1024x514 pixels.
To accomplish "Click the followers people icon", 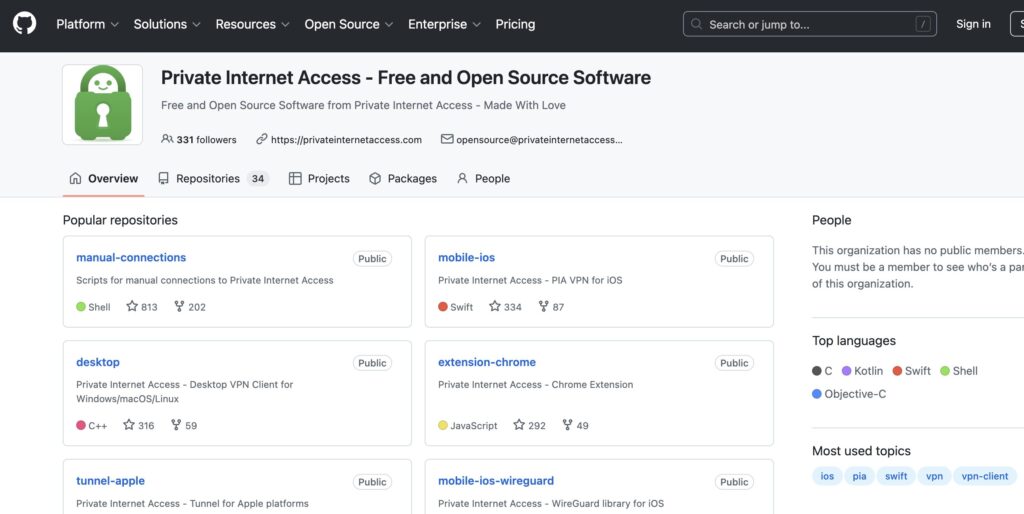I will tap(167, 140).
